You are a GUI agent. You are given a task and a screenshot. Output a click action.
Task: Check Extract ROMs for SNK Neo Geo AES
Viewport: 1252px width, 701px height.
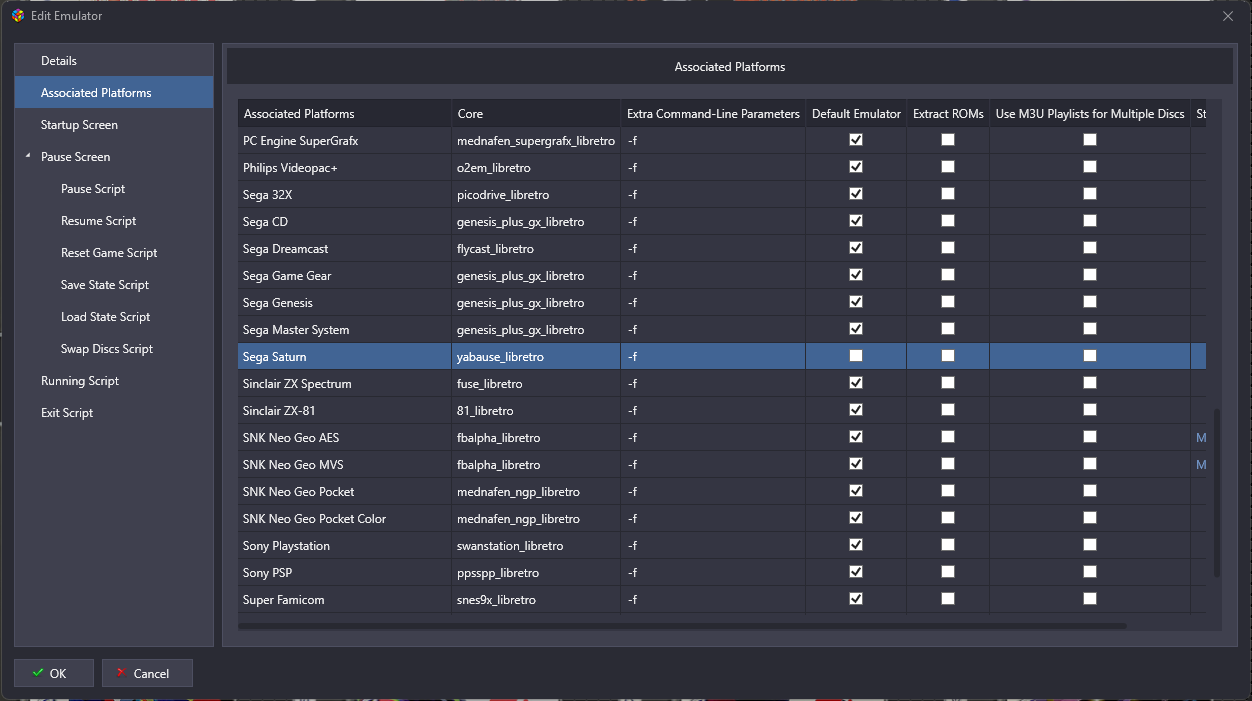(948, 437)
